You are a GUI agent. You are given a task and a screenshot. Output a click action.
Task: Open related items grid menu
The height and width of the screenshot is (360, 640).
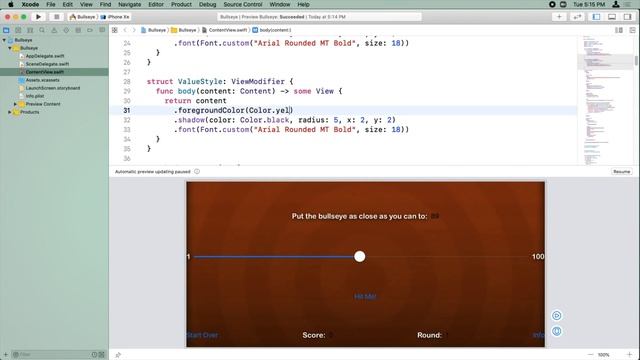pos(115,30)
